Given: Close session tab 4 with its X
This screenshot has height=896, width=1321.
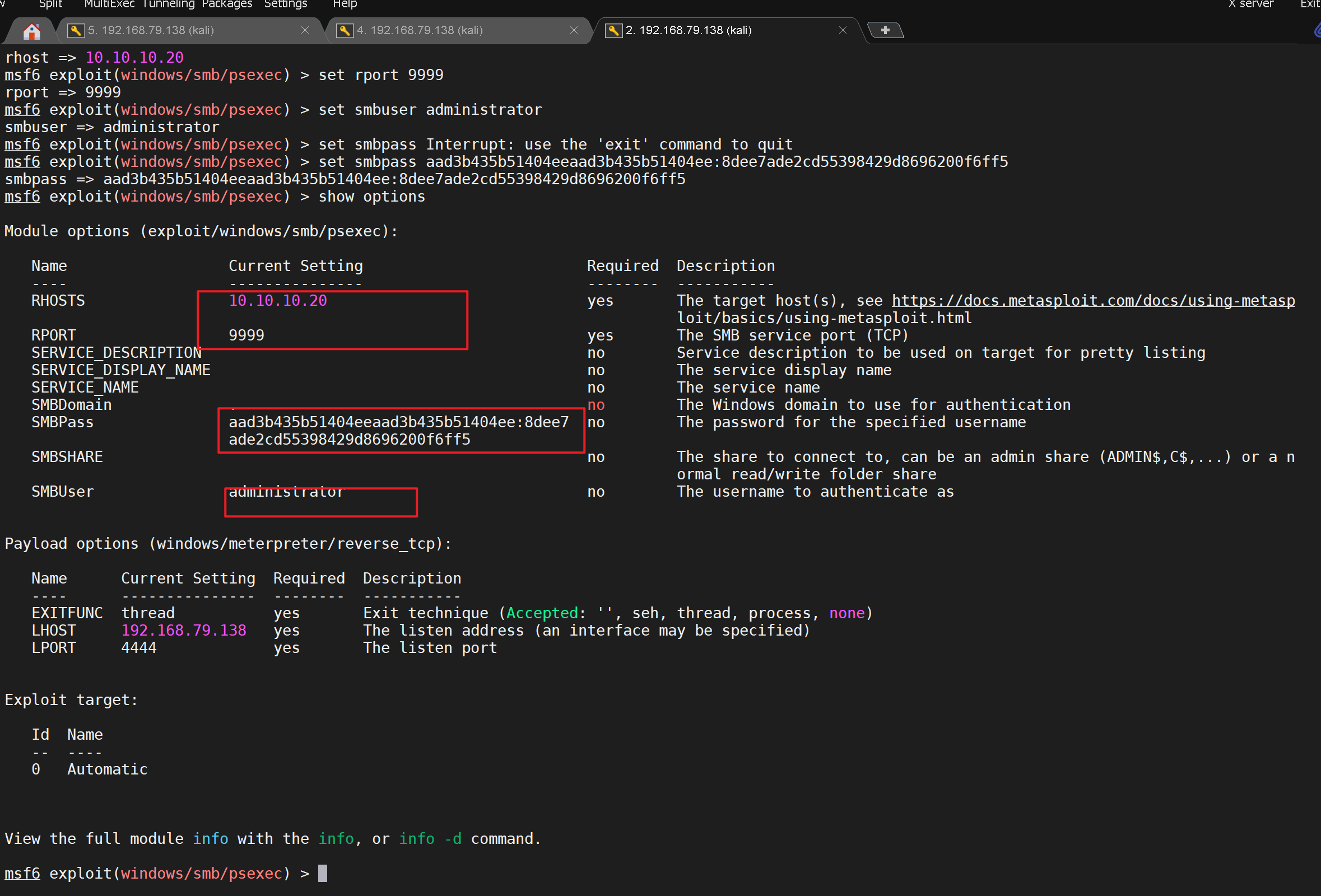Looking at the screenshot, I should tap(574, 30).
